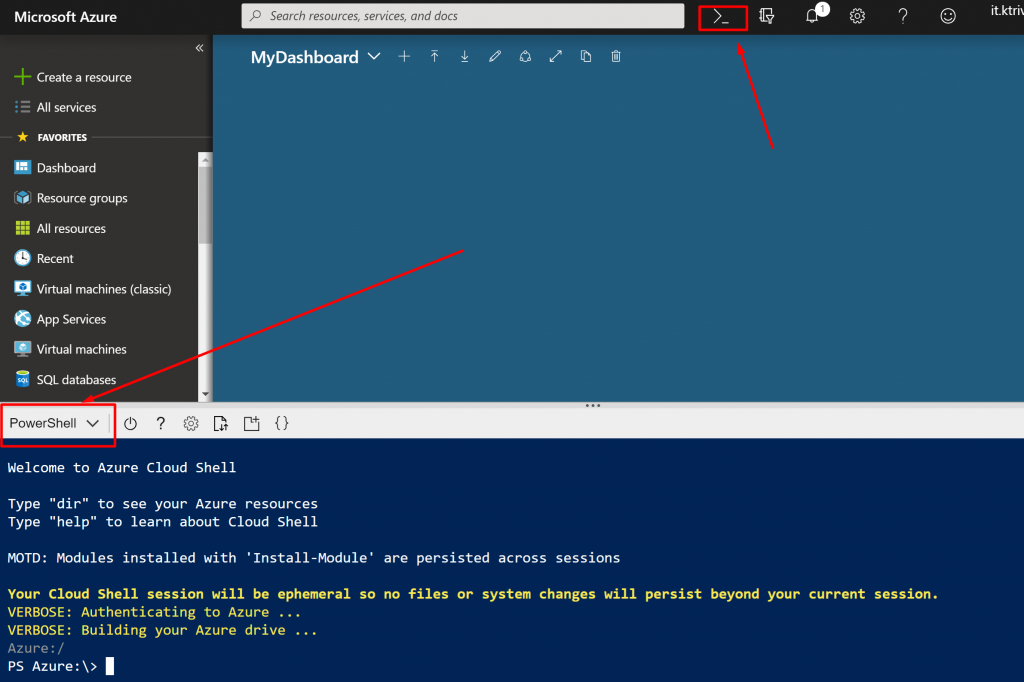Click the 'Welcome to Azure Cloud Shell' line
The height and width of the screenshot is (682, 1024).
click(121, 468)
